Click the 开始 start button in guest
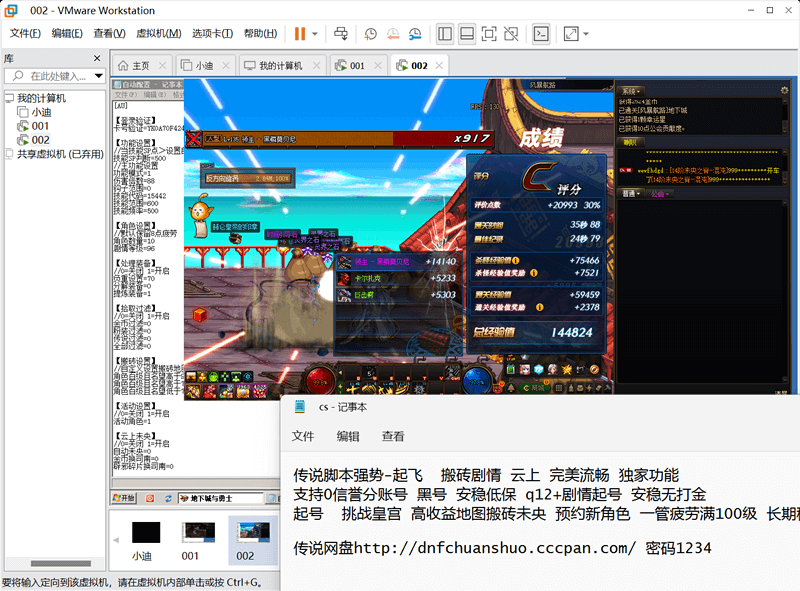Screen dimensions: 800x591 click(x=124, y=498)
